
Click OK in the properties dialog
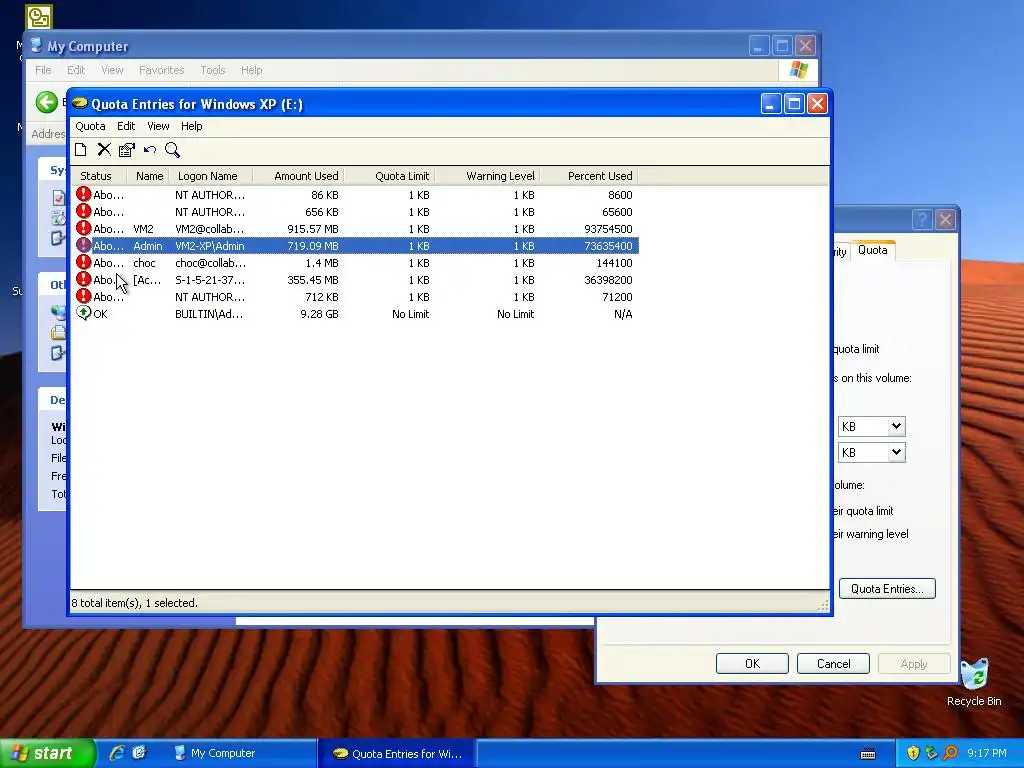click(752, 664)
